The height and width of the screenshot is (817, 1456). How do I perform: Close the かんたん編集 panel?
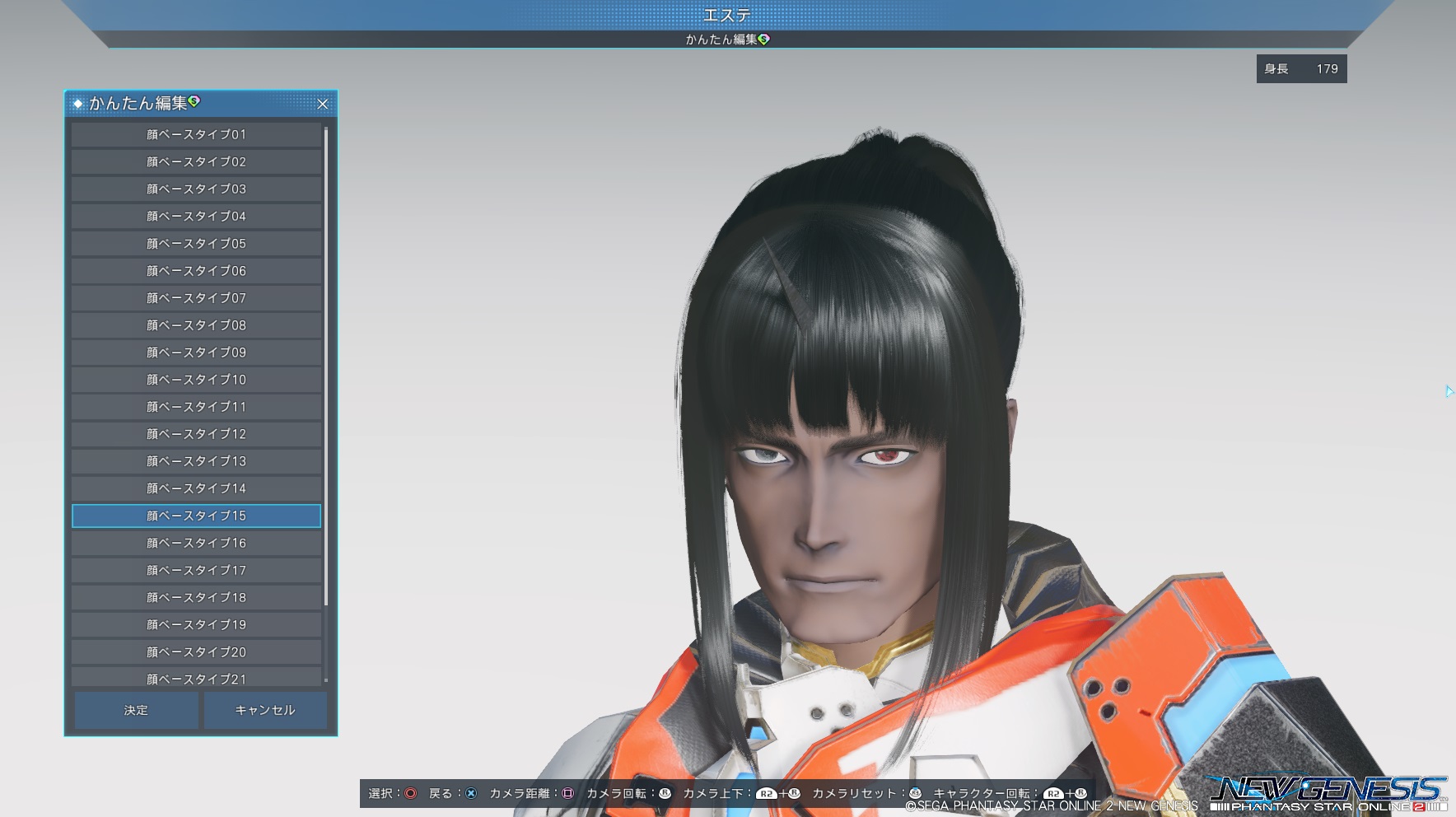(x=323, y=104)
